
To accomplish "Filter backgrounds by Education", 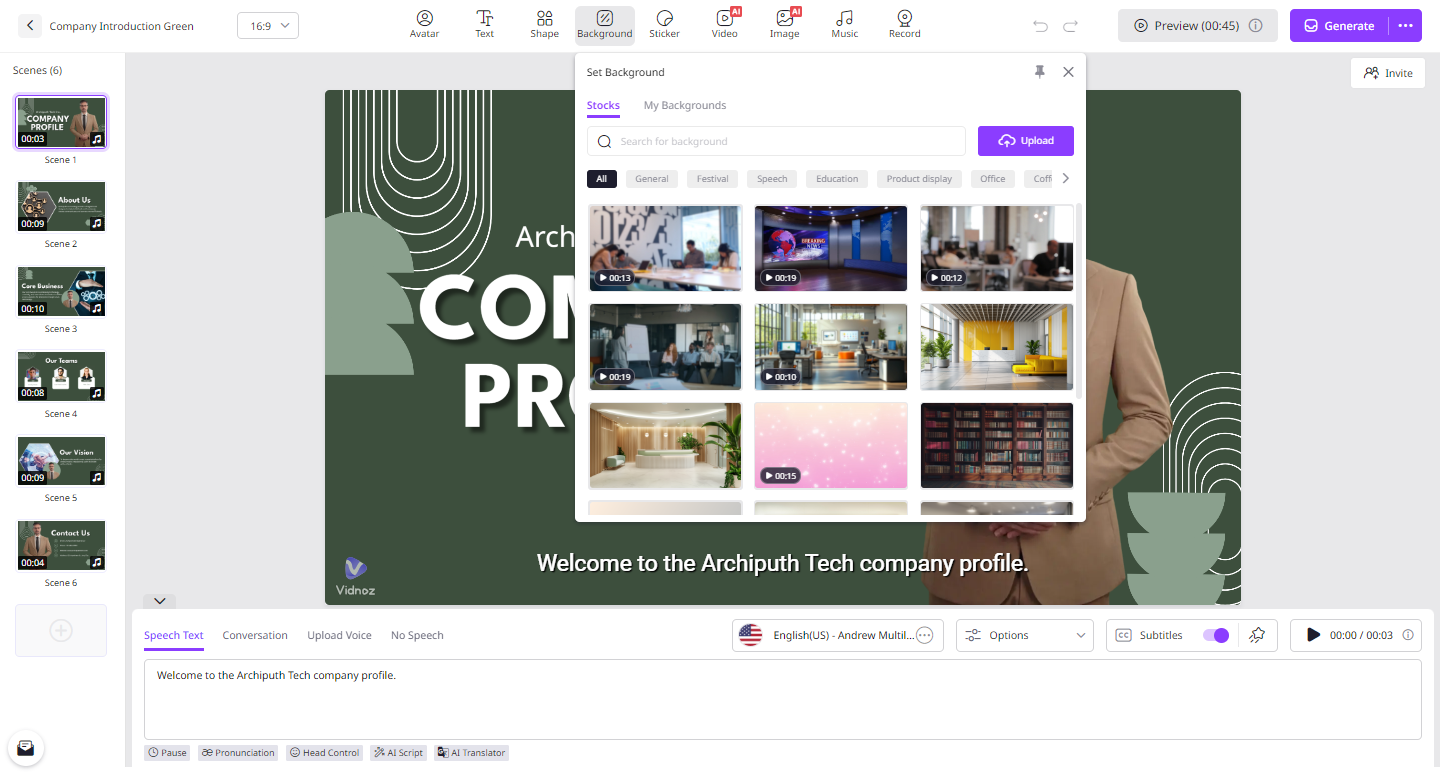I will click(837, 179).
